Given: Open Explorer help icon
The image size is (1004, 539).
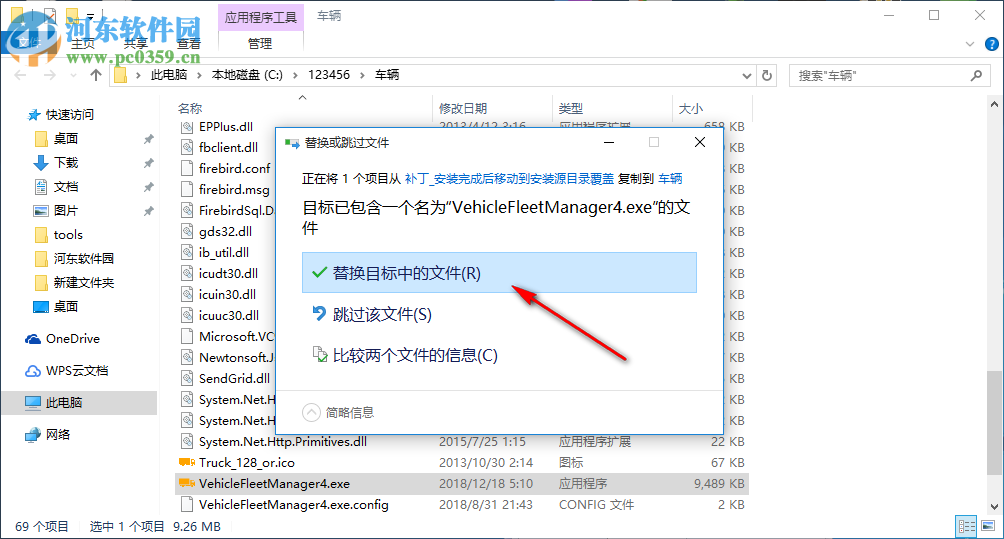Looking at the screenshot, I should coord(991,44).
